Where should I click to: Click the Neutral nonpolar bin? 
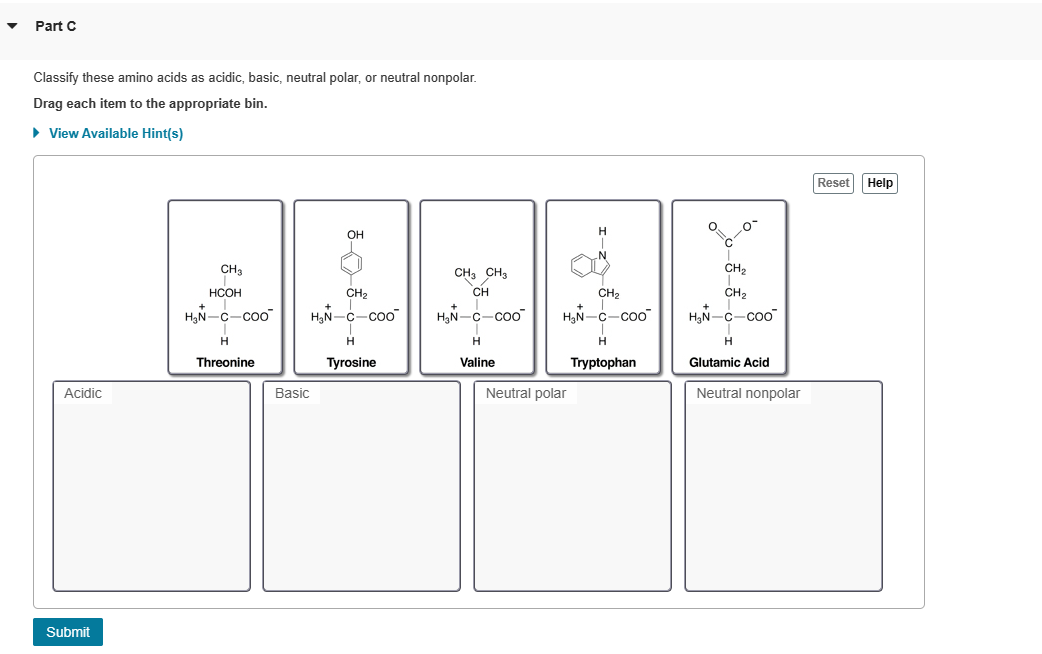(783, 486)
